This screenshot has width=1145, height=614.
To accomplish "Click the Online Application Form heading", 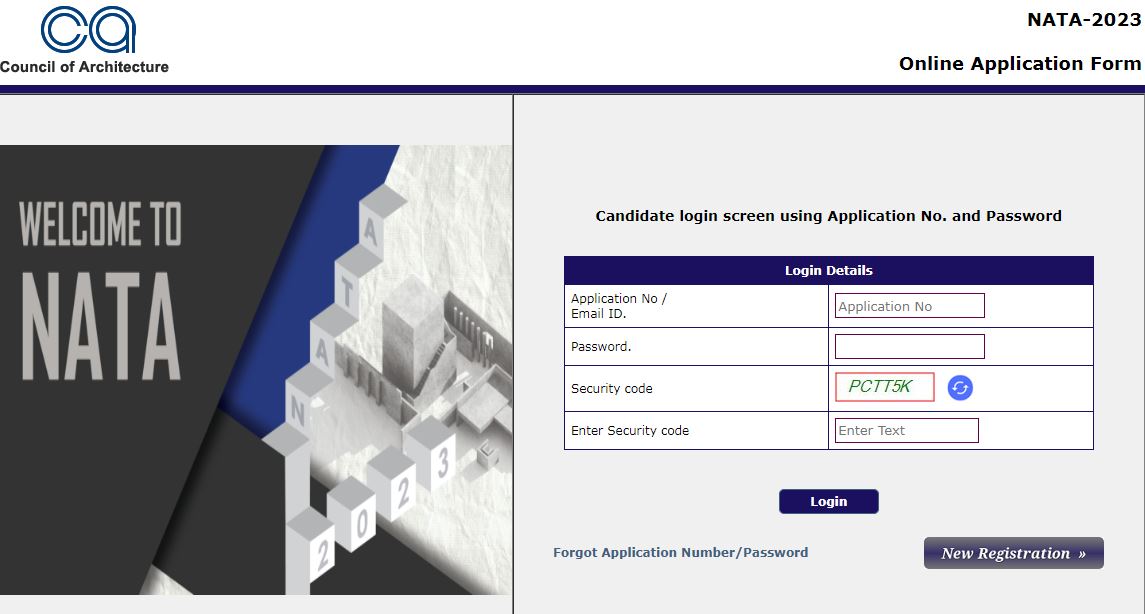I will pos(1019,64).
